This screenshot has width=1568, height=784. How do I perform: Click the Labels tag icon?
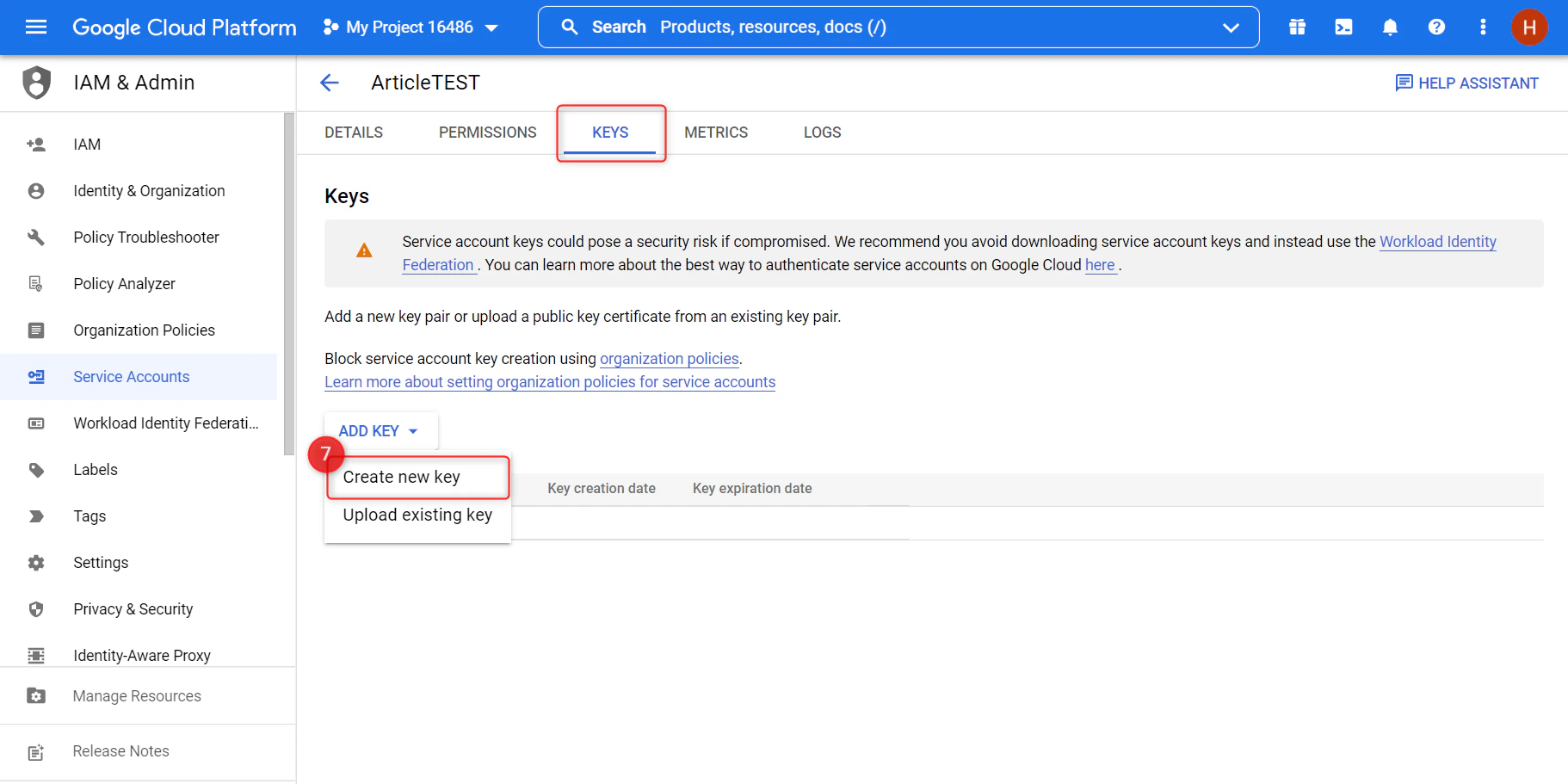click(36, 470)
